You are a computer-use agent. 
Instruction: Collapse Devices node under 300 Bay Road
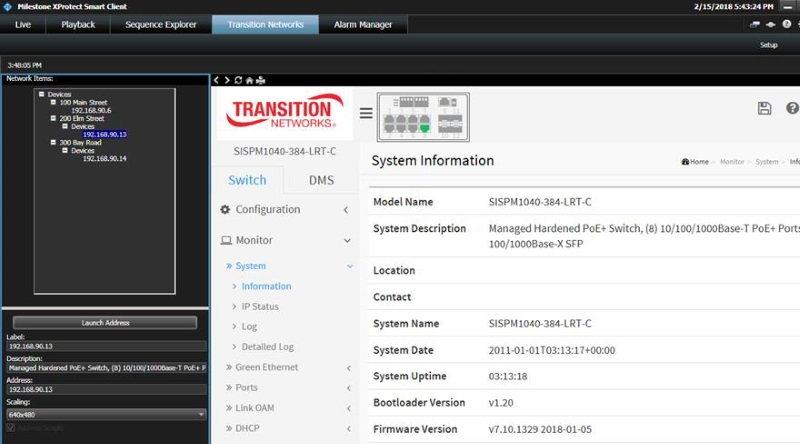point(65,151)
